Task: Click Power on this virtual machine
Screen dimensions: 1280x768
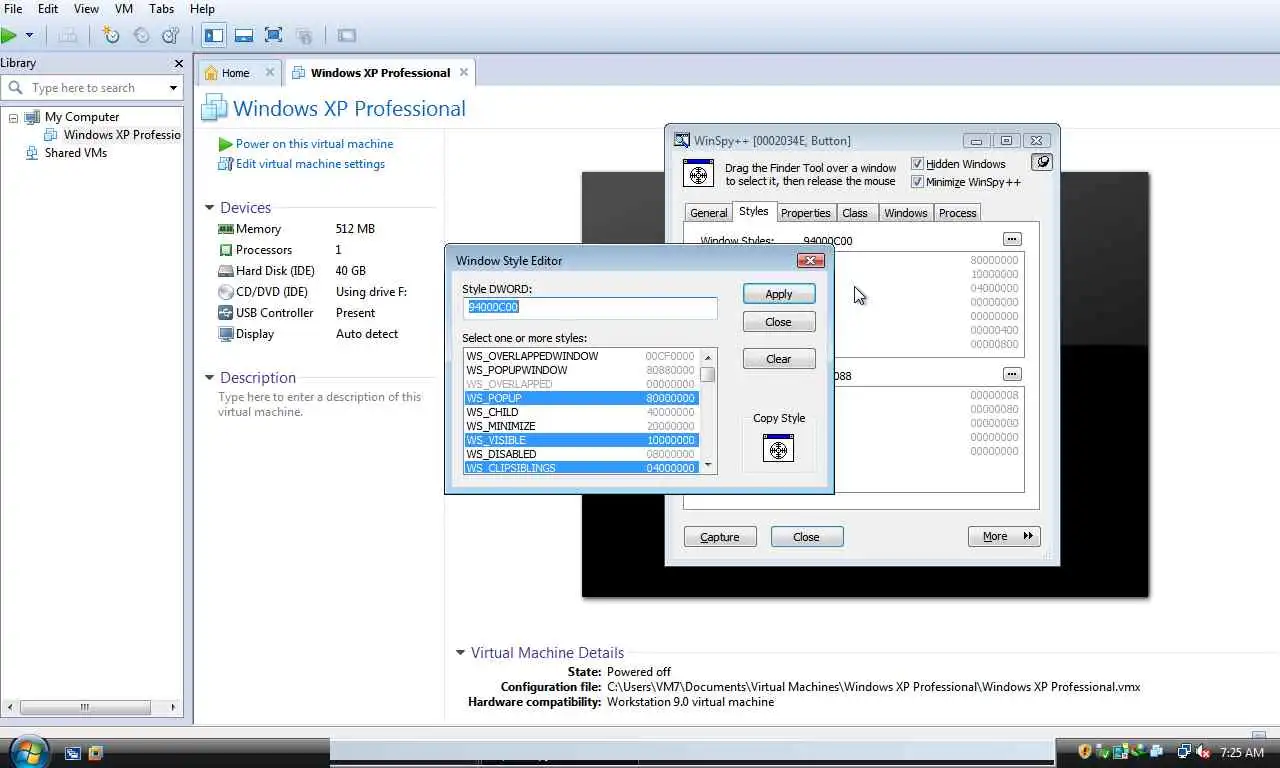Action: (314, 144)
